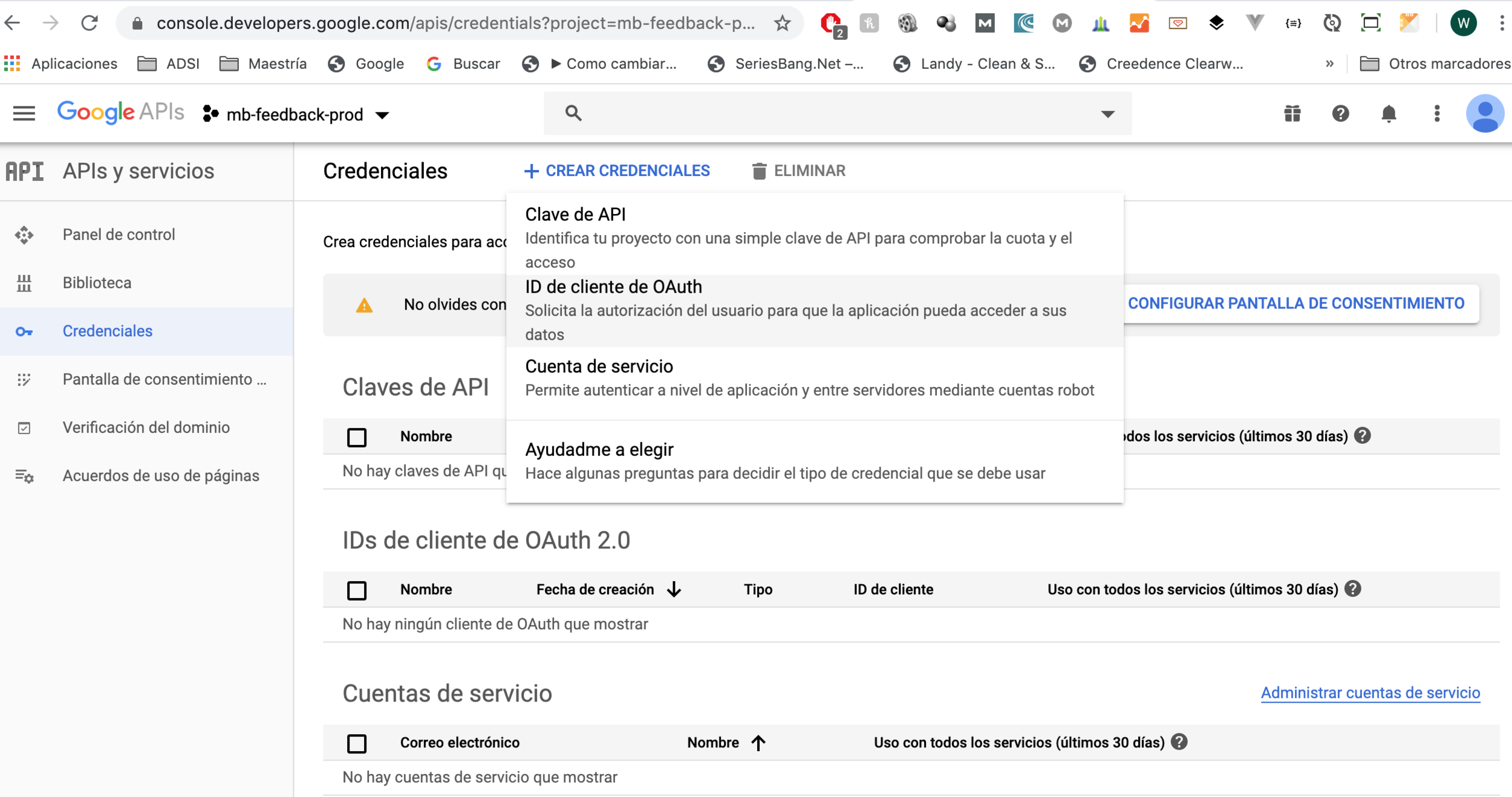Click the gift box icon in header
1512x797 pixels.
click(1292, 114)
